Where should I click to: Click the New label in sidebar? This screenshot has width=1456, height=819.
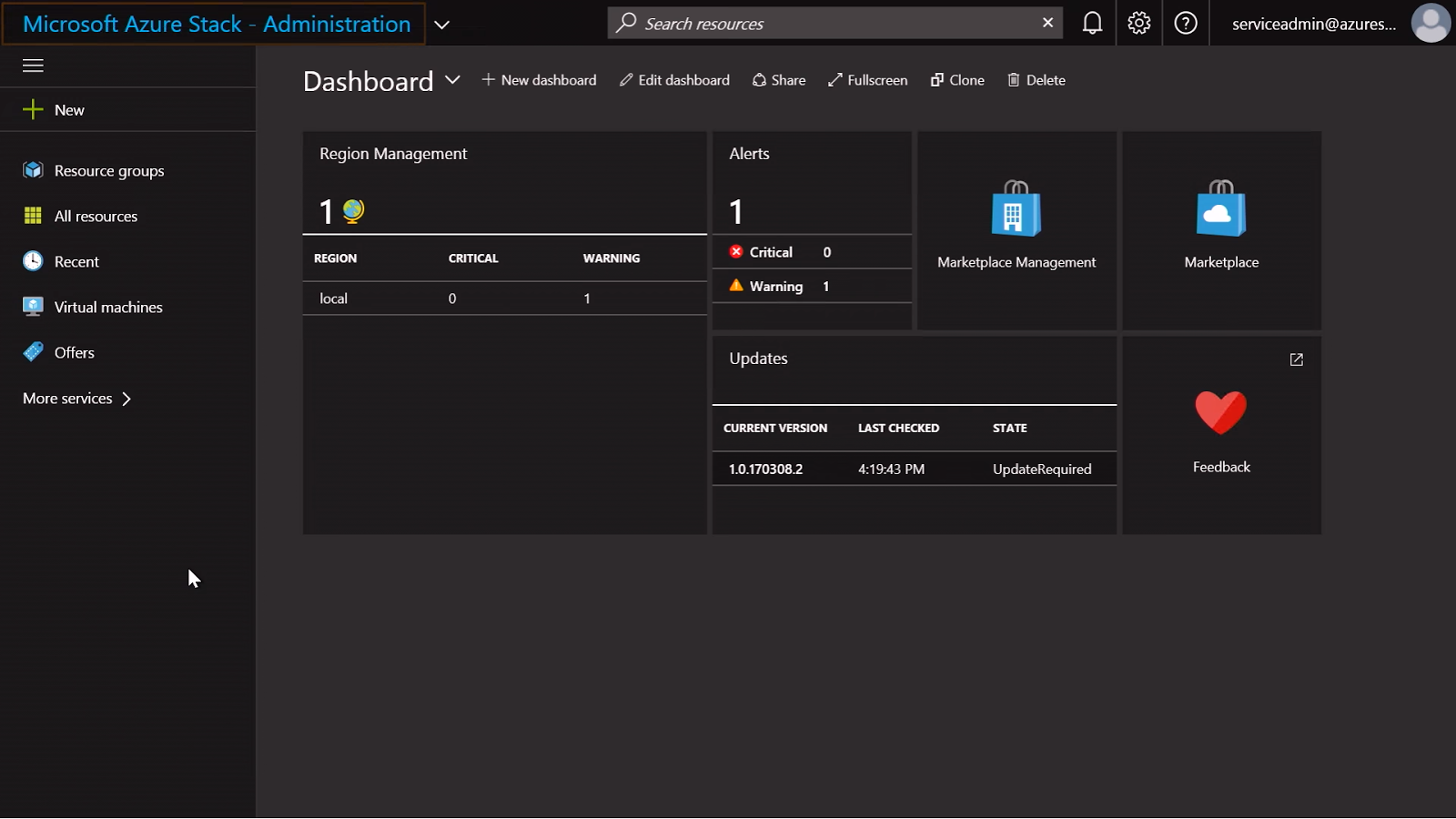tap(69, 110)
